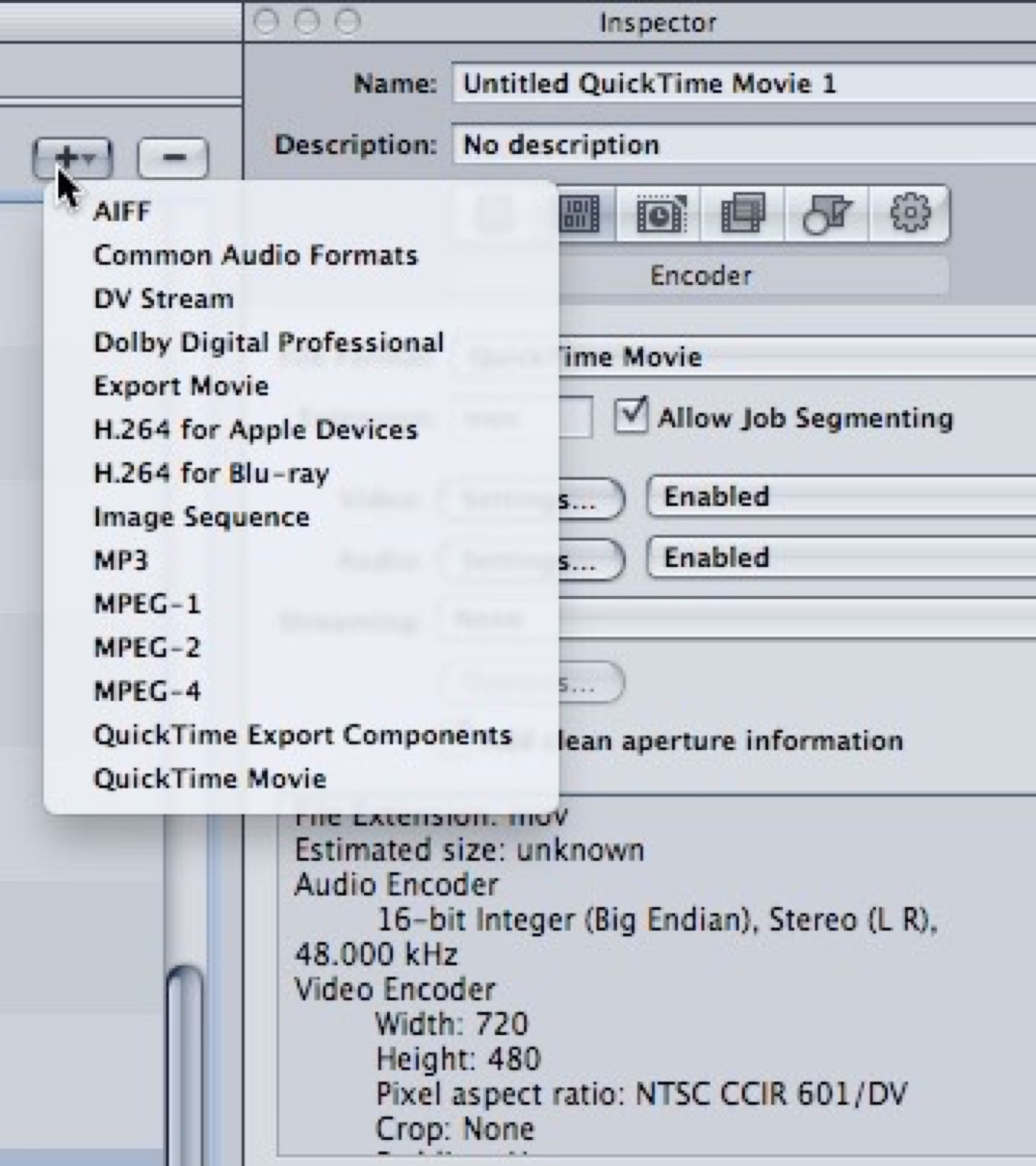Select H.264 for Apple Devices menu item
This screenshot has width=1036, height=1166.
click(x=255, y=430)
